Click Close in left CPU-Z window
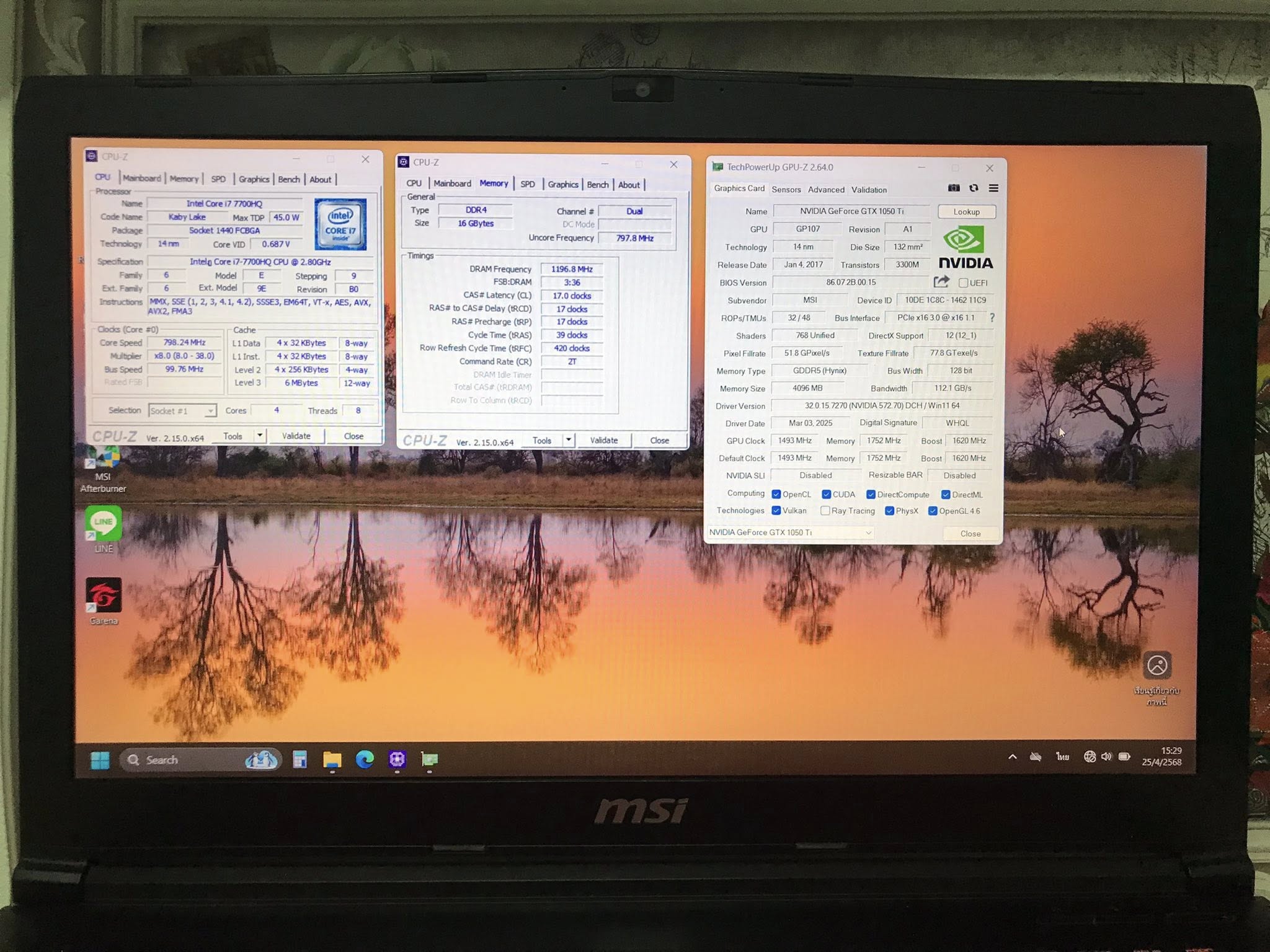Image resolution: width=1270 pixels, height=952 pixels. [x=353, y=436]
